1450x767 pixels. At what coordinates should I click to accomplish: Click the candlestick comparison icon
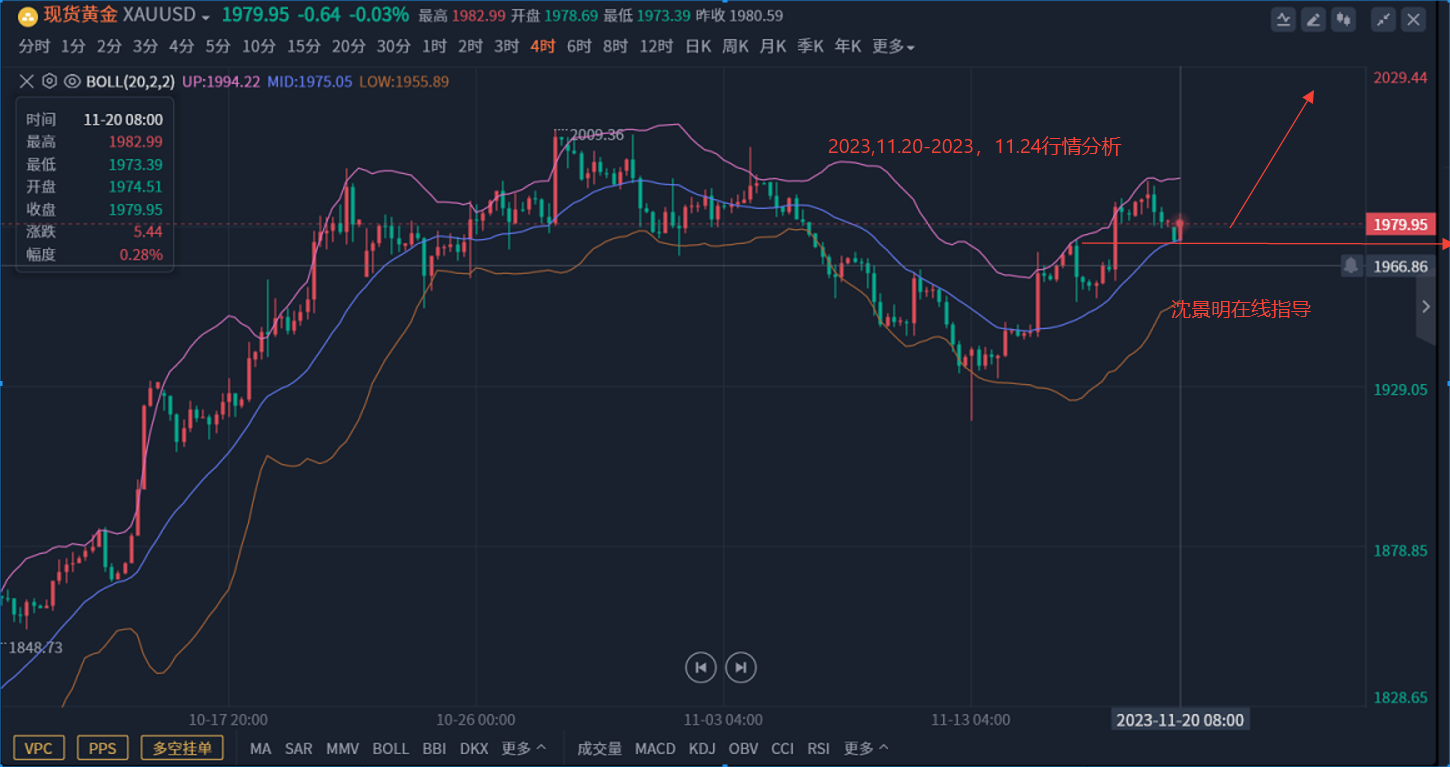tap(1343, 19)
